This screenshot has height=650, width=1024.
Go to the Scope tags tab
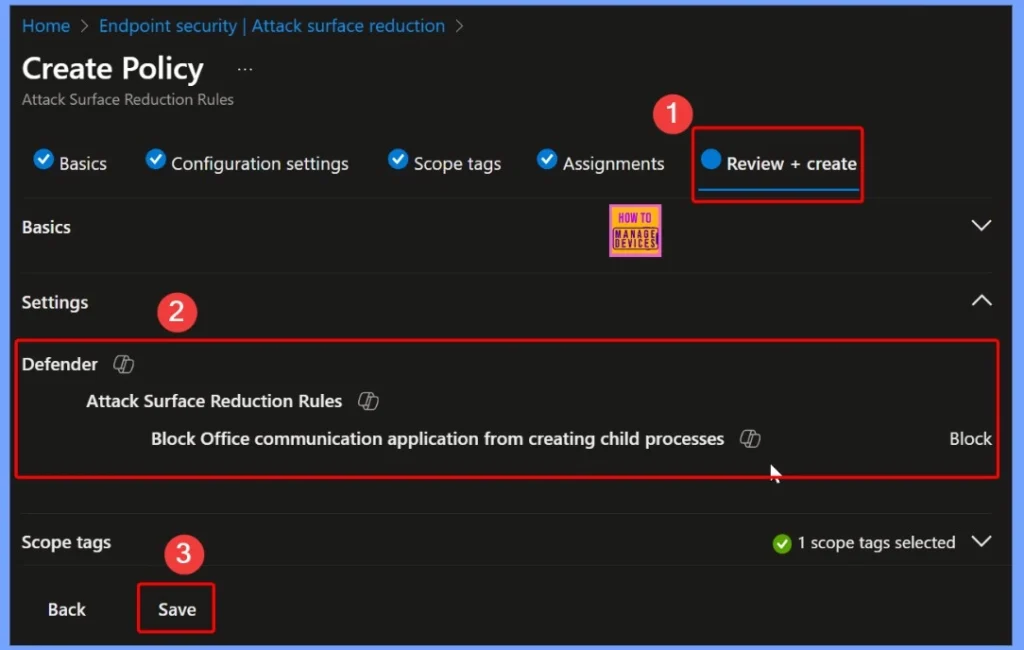[457, 164]
